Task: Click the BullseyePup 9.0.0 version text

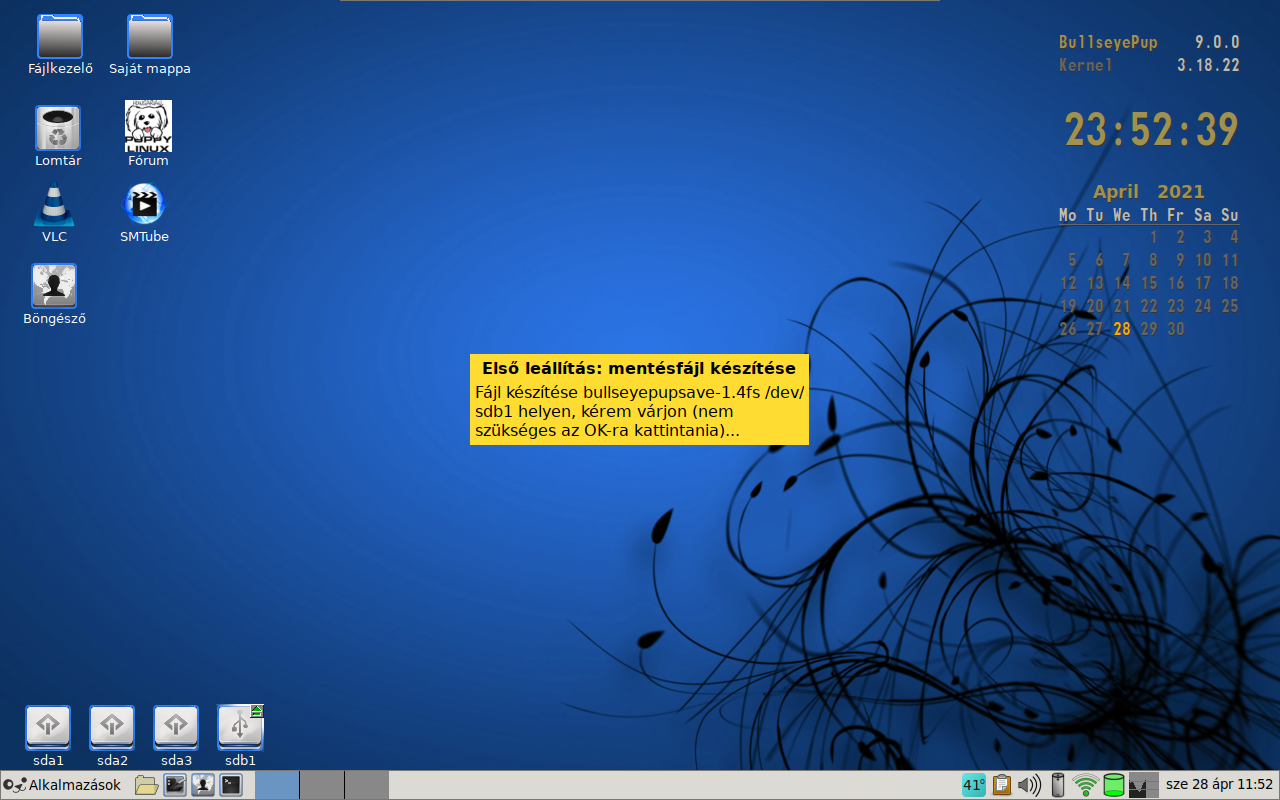Action: pos(1149,42)
